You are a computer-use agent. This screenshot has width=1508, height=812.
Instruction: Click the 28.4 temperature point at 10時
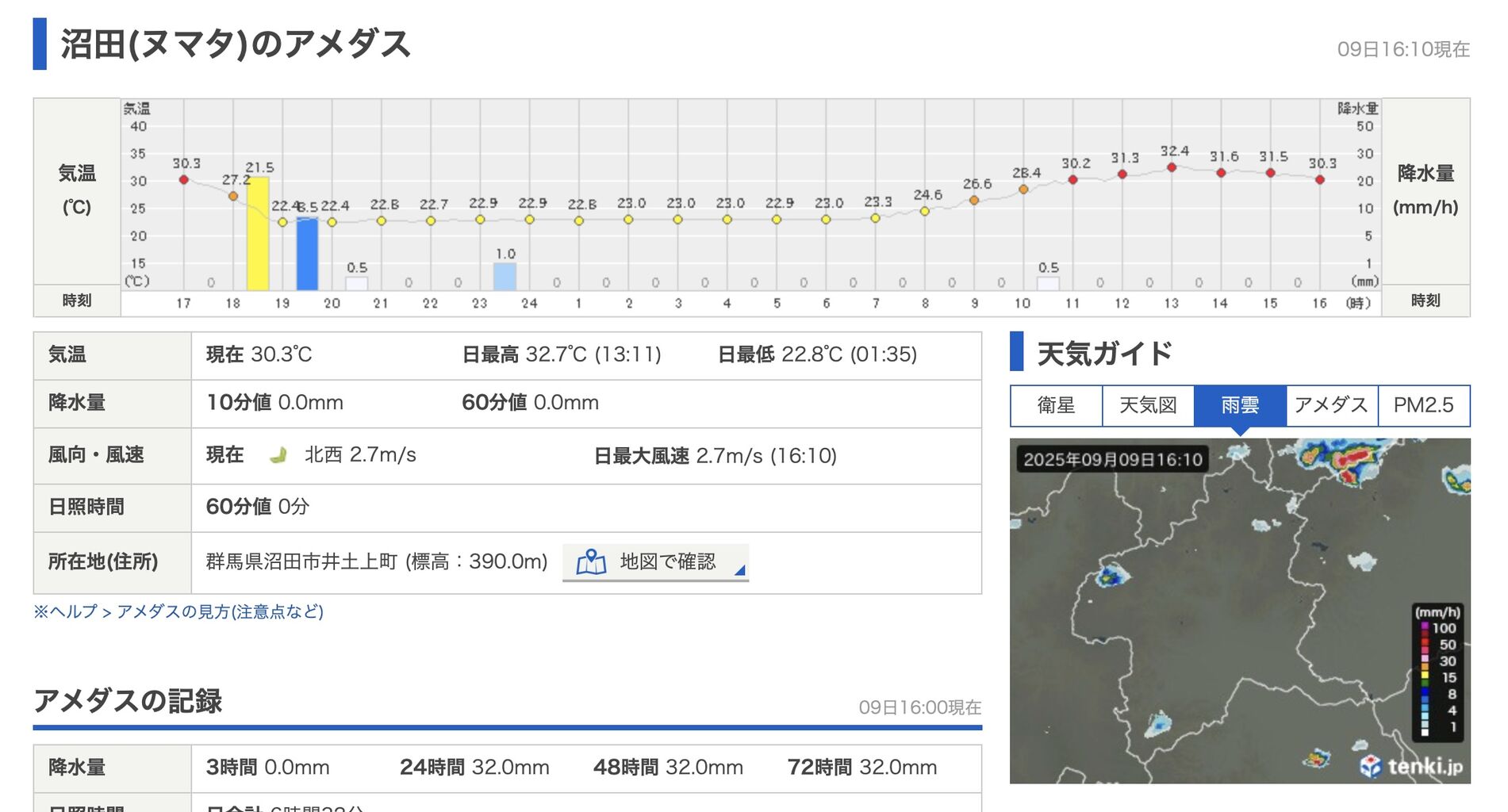point(1023,190)
